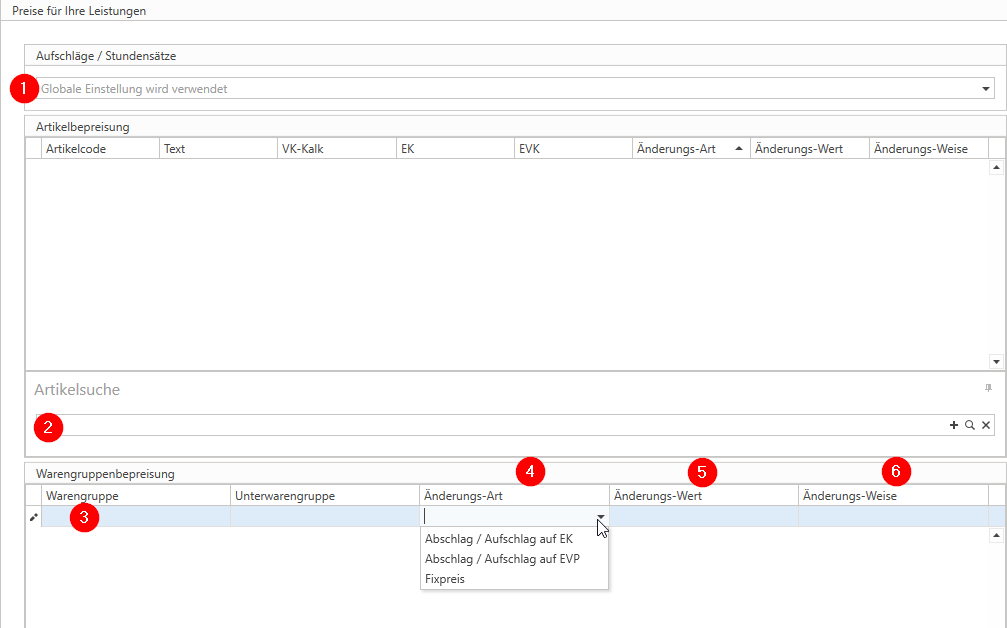
Task: Toggle the Änderungs-Art dropdown arrow in Warengruppenbepreisung row
Action: (600, 517)
